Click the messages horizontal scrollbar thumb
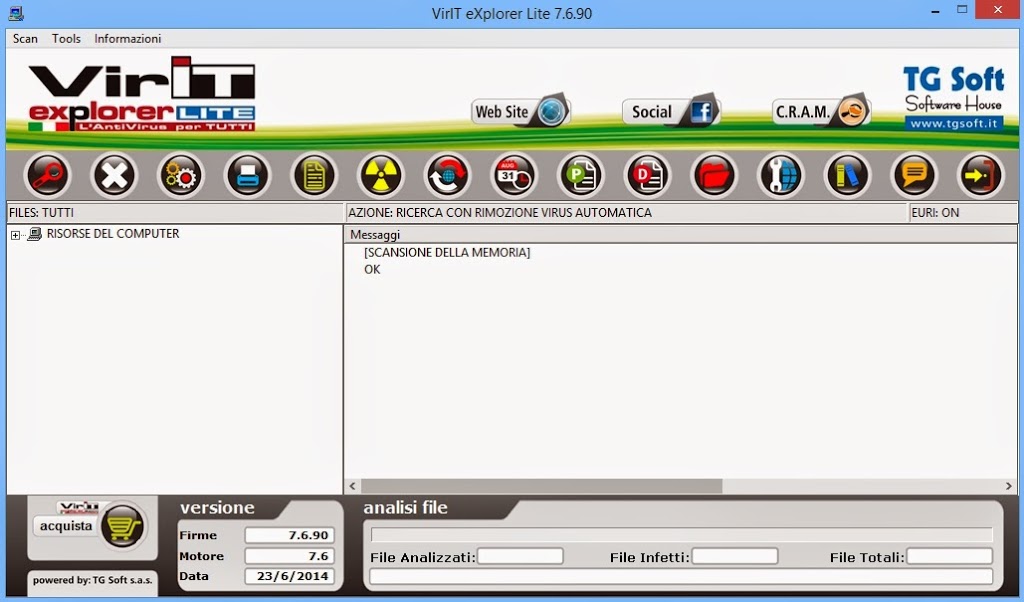The height and width of the screenshot is (602, 1024). (x=541, y=486)
